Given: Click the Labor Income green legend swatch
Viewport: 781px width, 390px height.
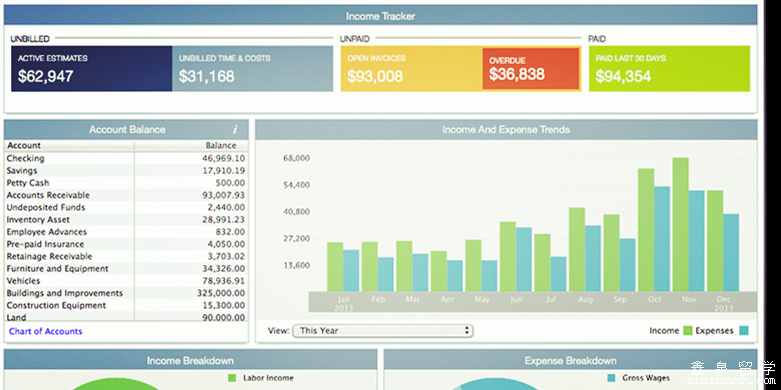Looking at the screenshot, I should click(232, 378).
